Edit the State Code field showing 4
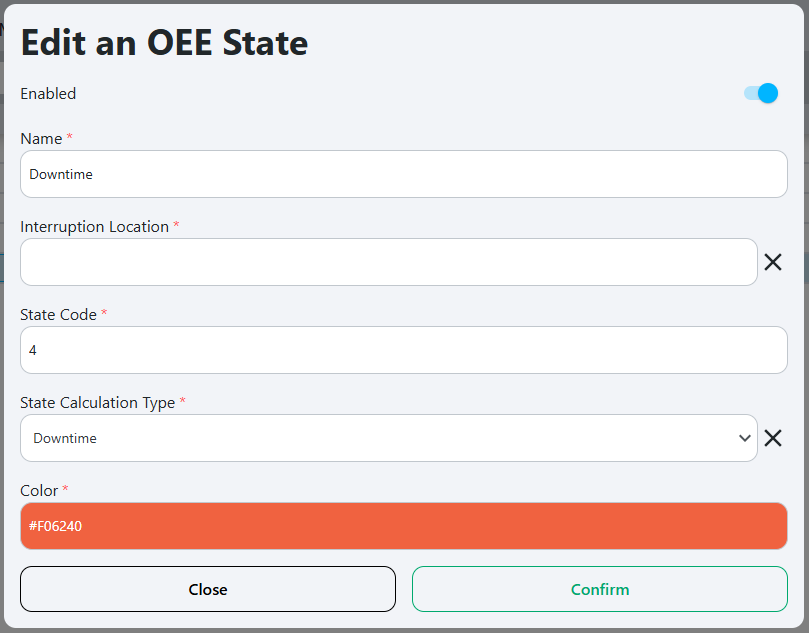Screen dimensions: 809x633 403,350
